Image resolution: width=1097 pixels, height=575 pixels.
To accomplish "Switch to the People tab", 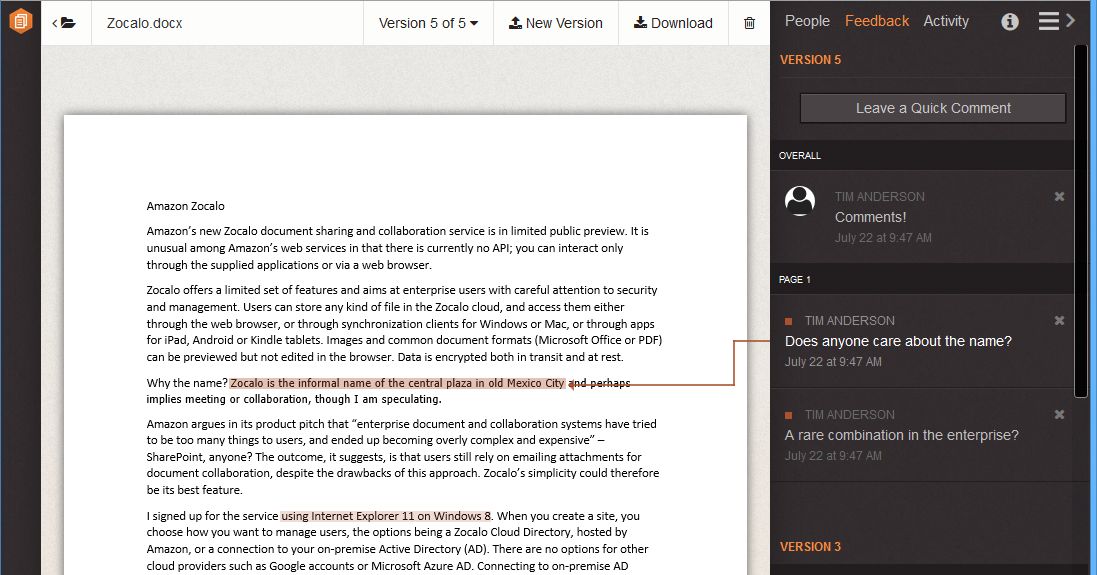I will [807, 21].
